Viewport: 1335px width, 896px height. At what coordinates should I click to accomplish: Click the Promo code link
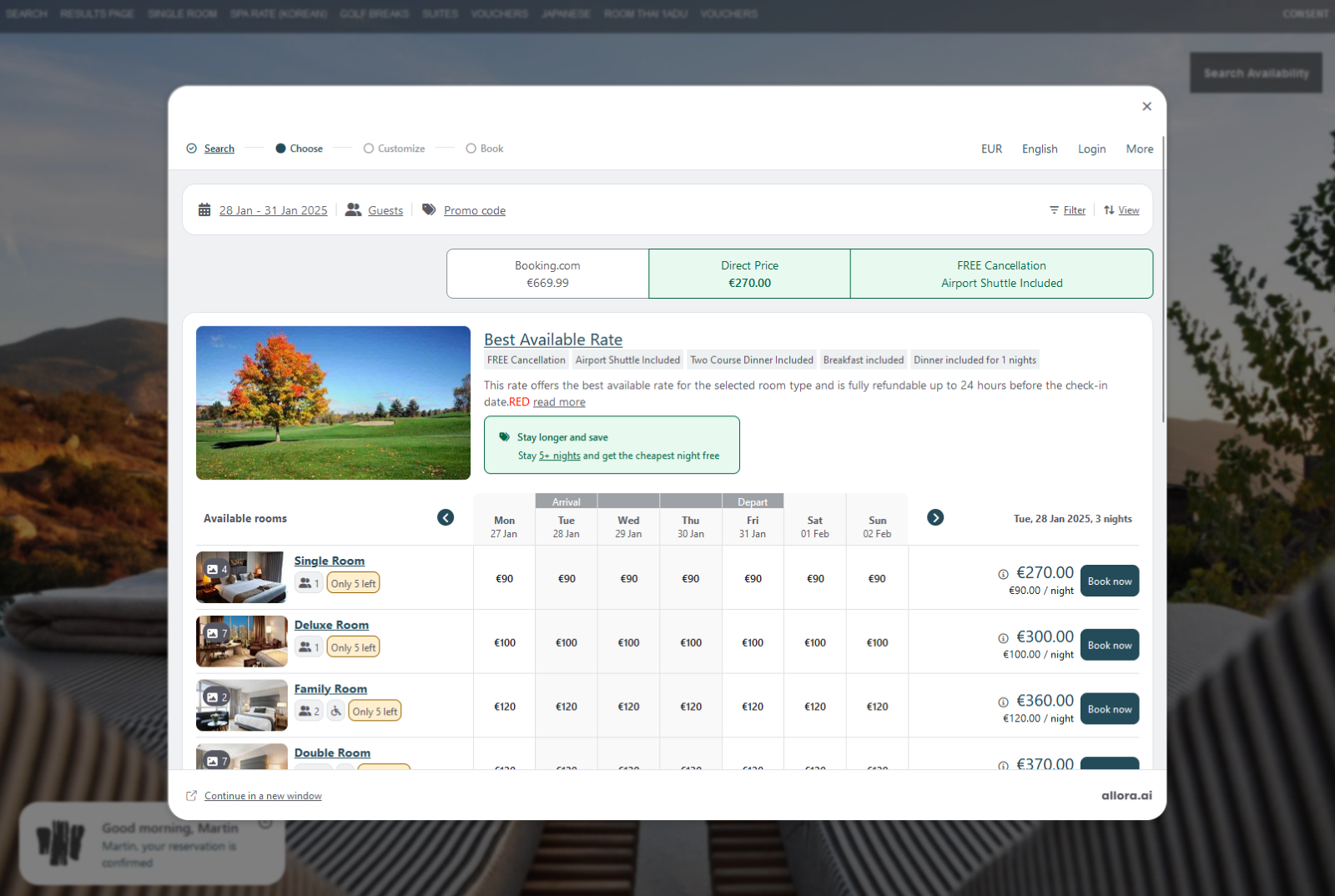475,210
